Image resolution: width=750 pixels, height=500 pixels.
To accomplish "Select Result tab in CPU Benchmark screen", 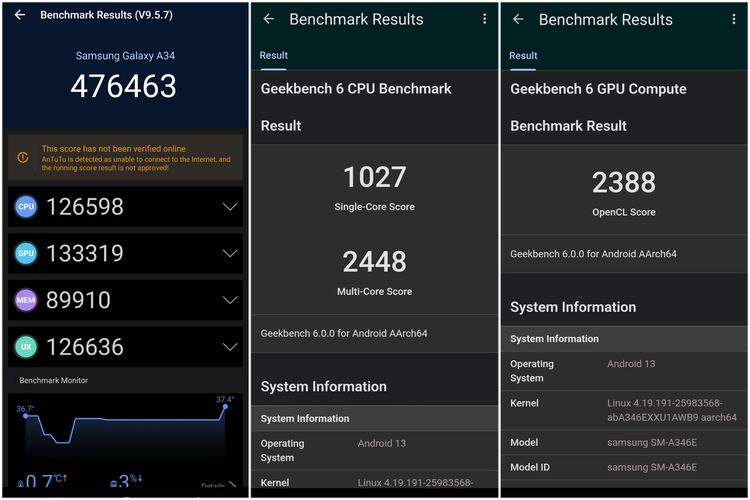I will coord(274,56).
